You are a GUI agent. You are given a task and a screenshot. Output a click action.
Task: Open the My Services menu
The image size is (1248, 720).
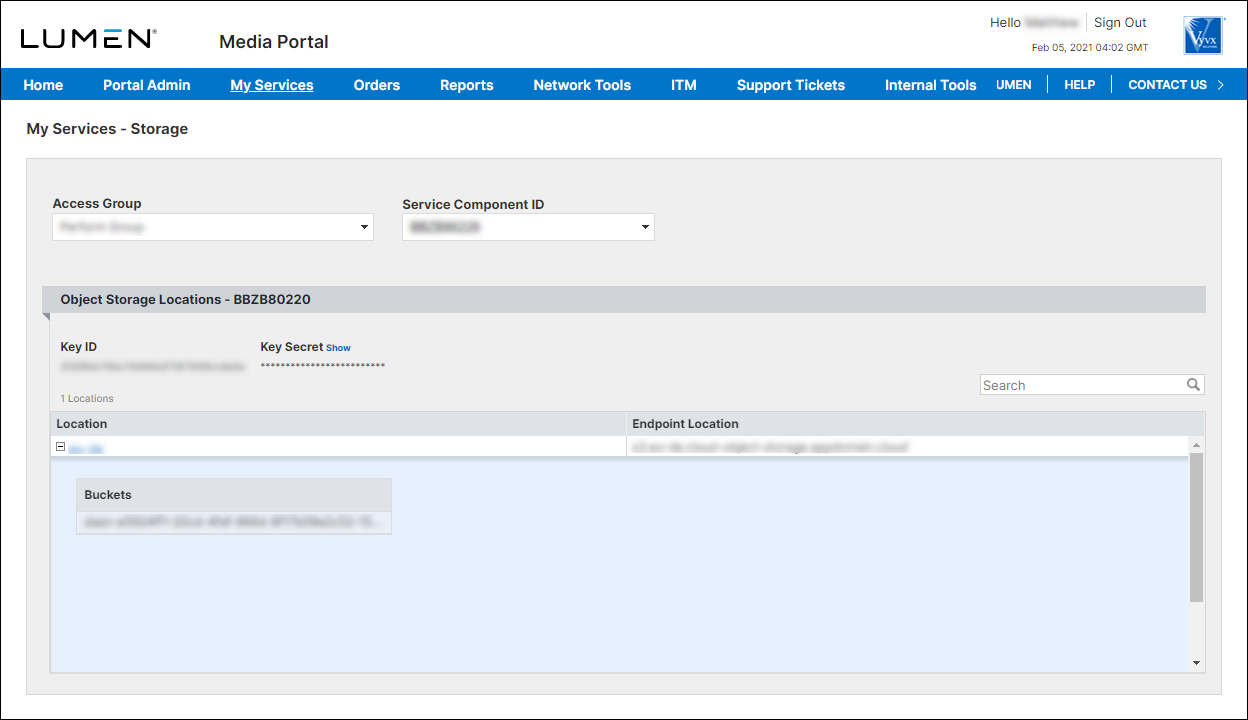(x=272, y=85)
